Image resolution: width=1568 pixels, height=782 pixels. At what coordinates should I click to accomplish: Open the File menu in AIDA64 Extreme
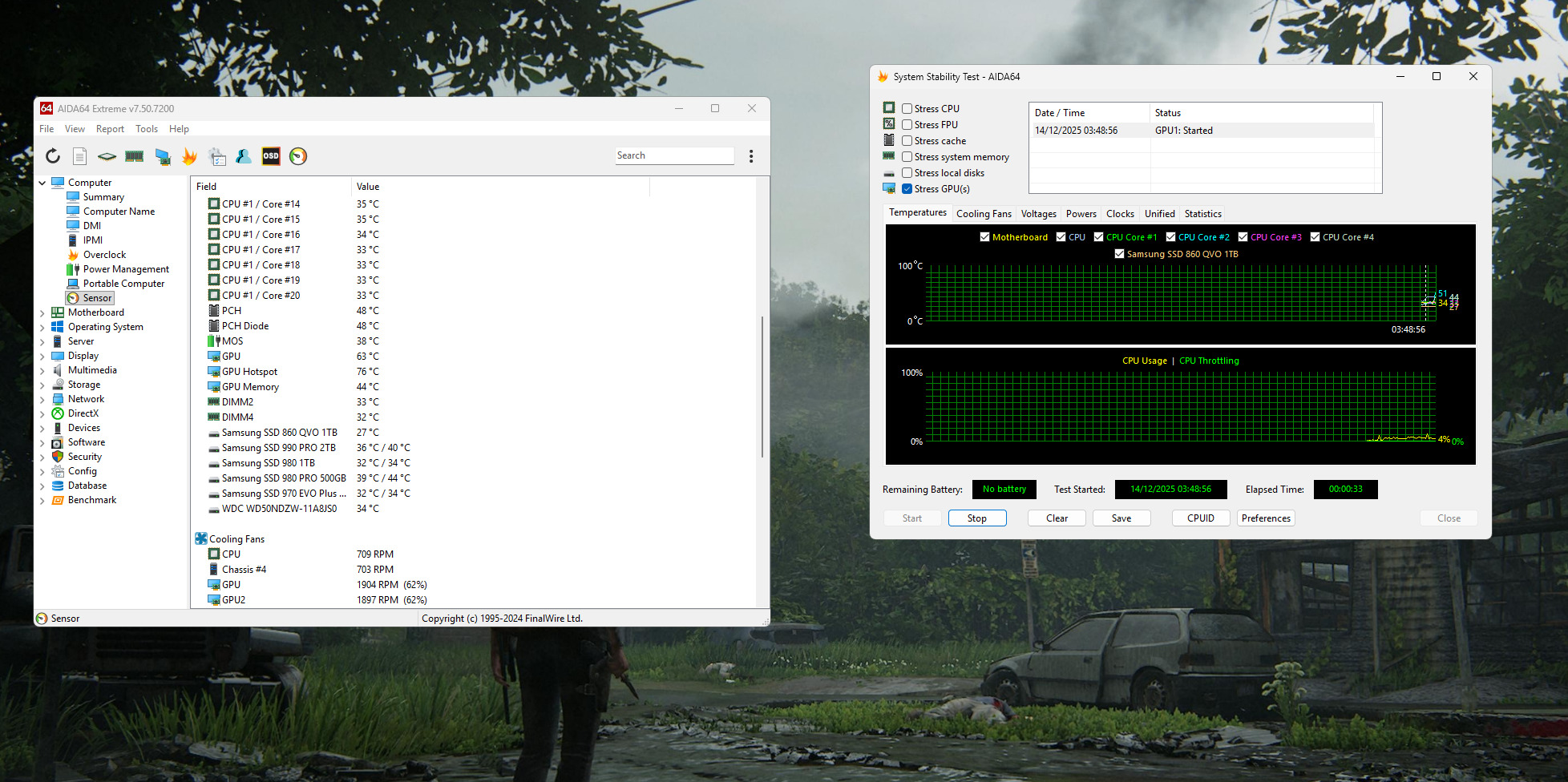(x=46, y=129)
